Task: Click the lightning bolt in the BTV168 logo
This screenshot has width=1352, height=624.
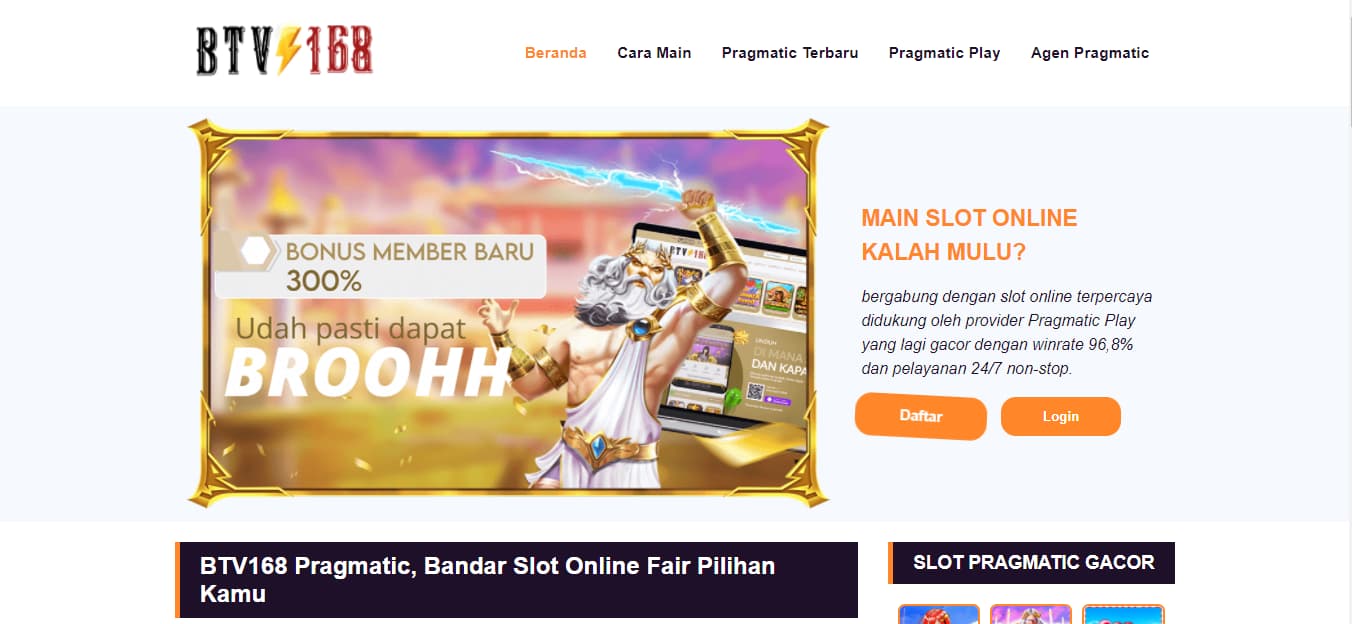Action: coord(289,51)
